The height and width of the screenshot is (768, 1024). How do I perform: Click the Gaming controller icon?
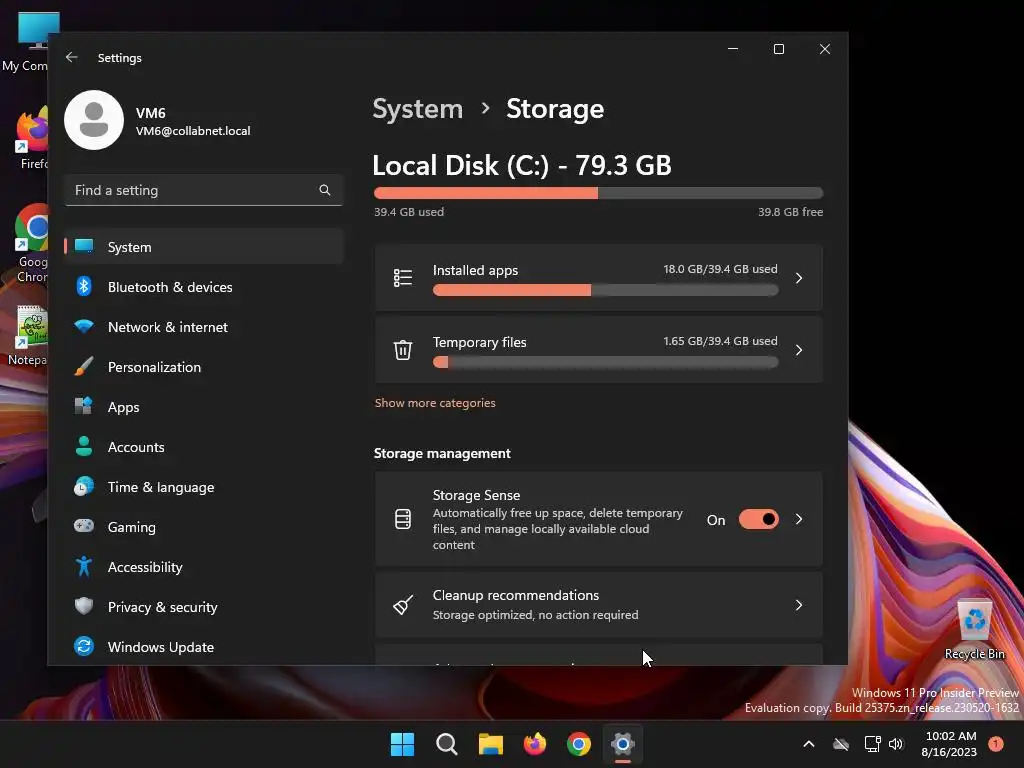point(84,526)
